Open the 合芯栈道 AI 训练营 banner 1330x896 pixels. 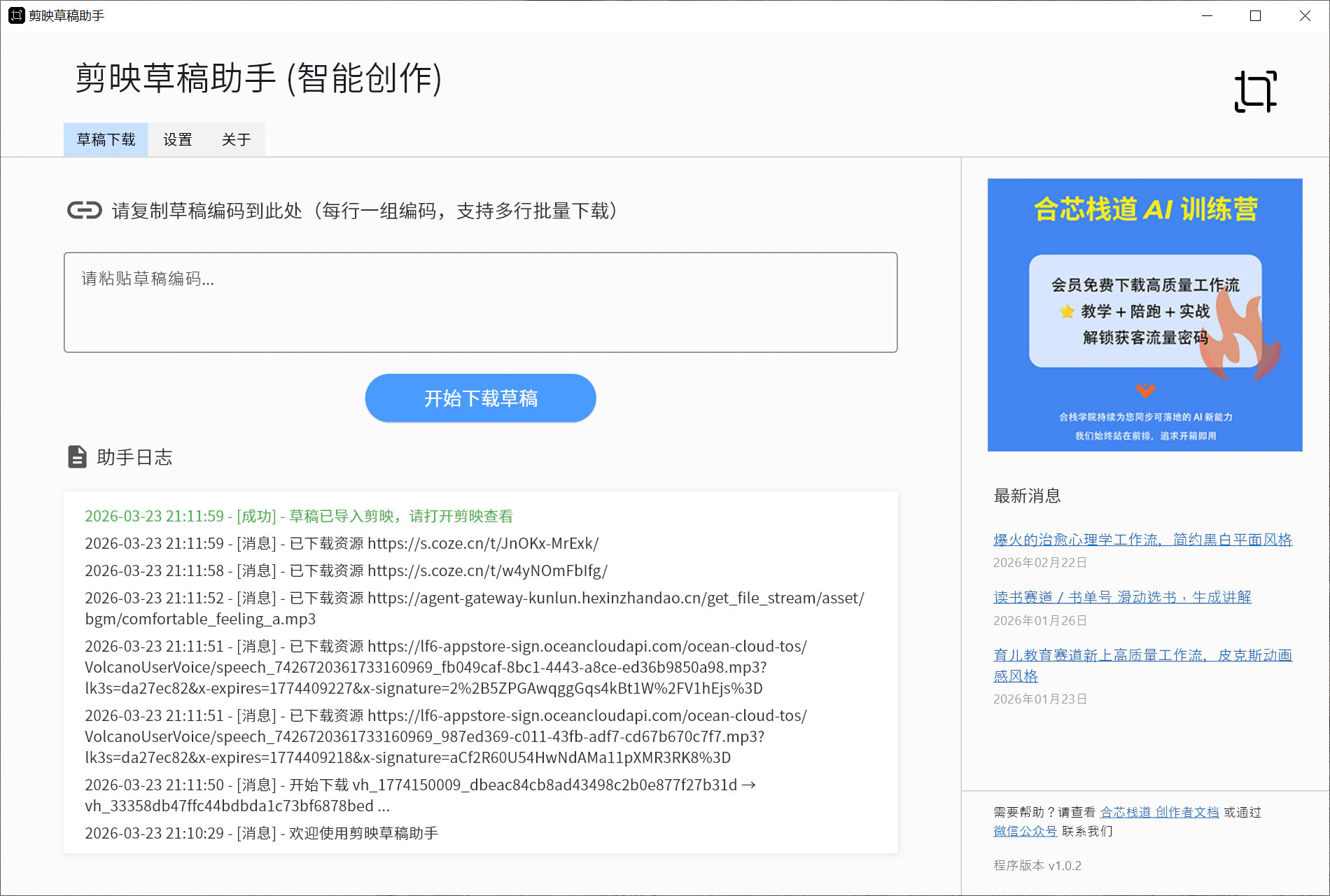[x=1144, y=314]
